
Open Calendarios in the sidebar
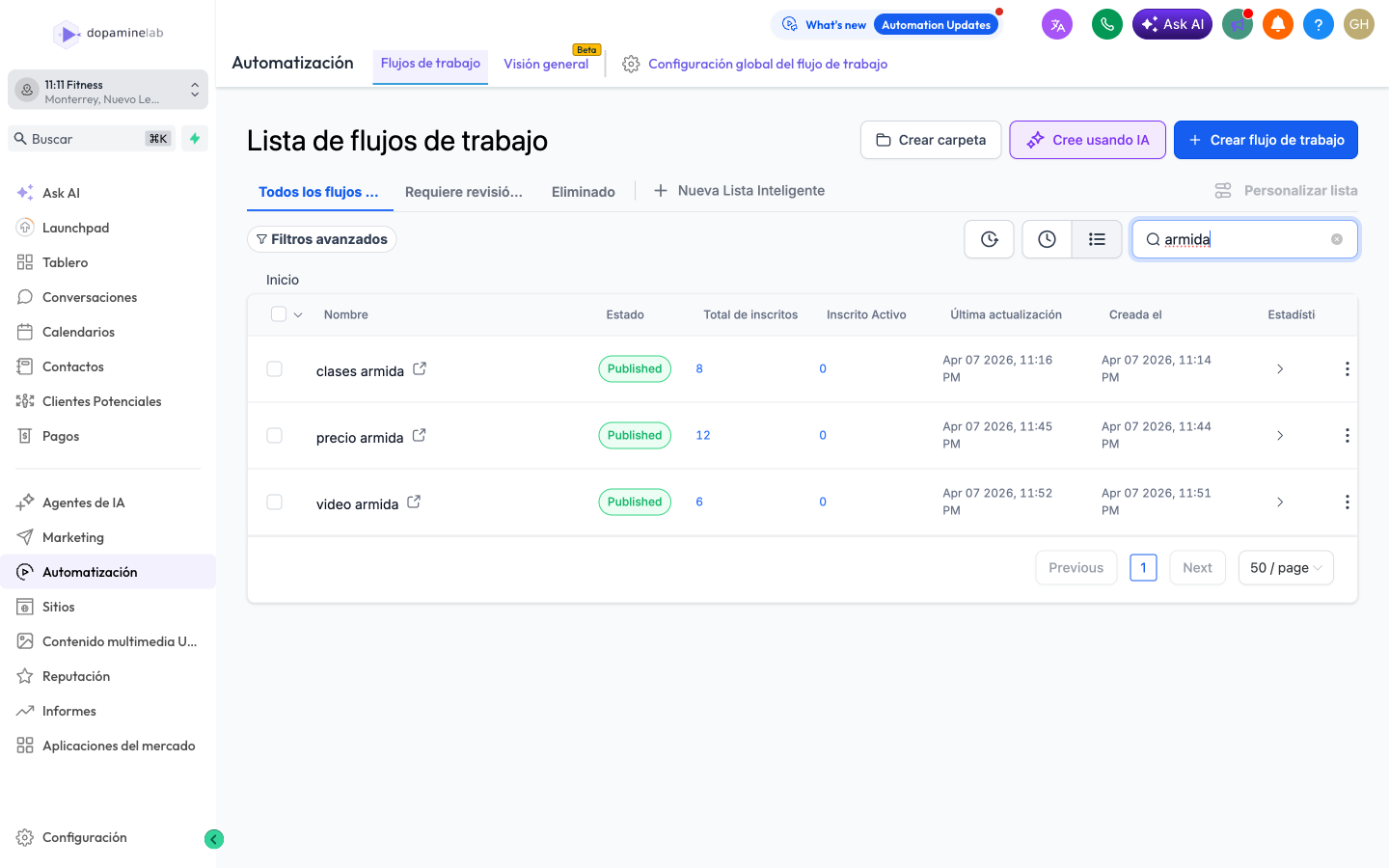coord(108,332)
